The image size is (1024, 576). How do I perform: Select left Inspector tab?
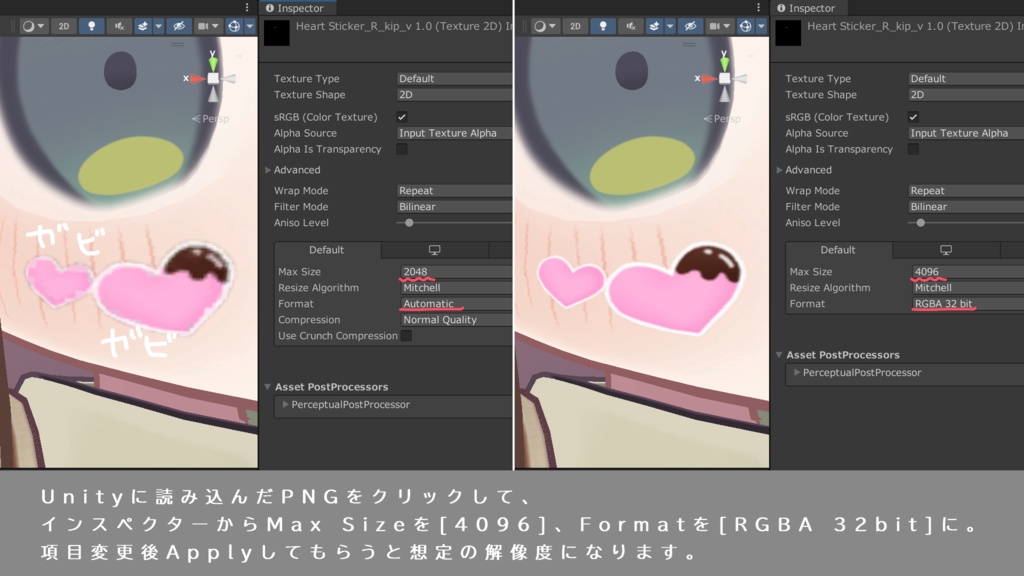coord(298,8)
